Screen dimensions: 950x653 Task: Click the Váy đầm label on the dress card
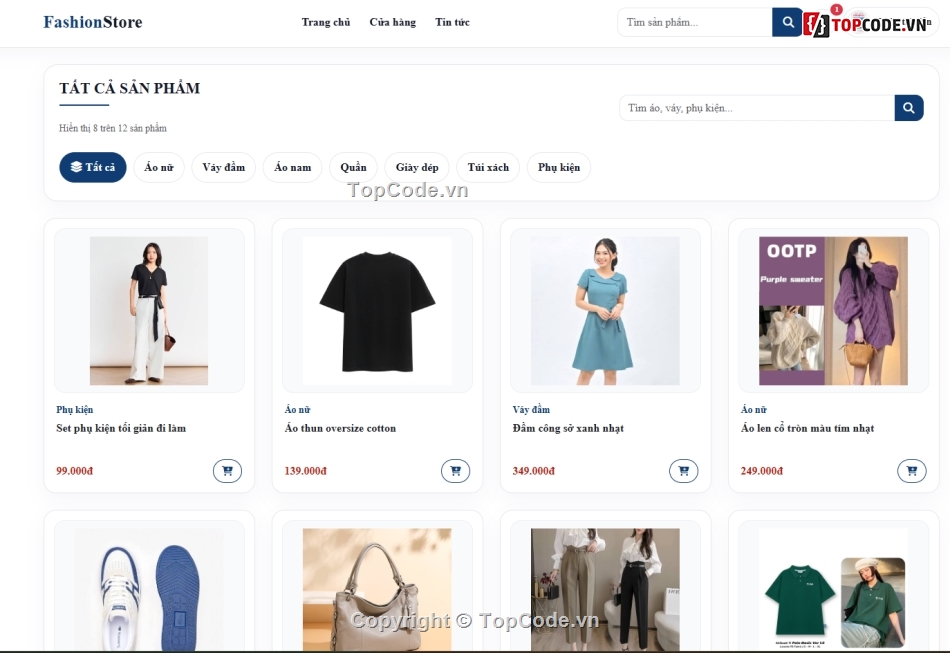click(531, 409)
